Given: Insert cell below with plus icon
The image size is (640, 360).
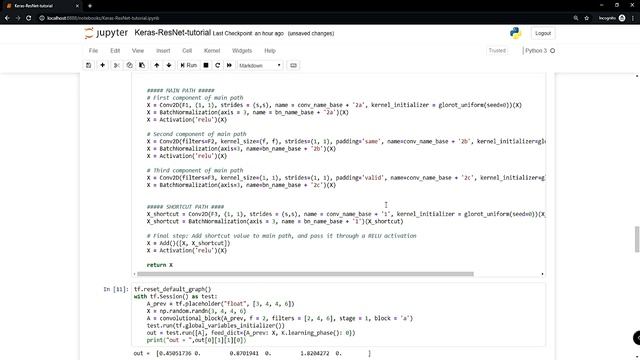Looking at the screenshot, I should [102, 65].
